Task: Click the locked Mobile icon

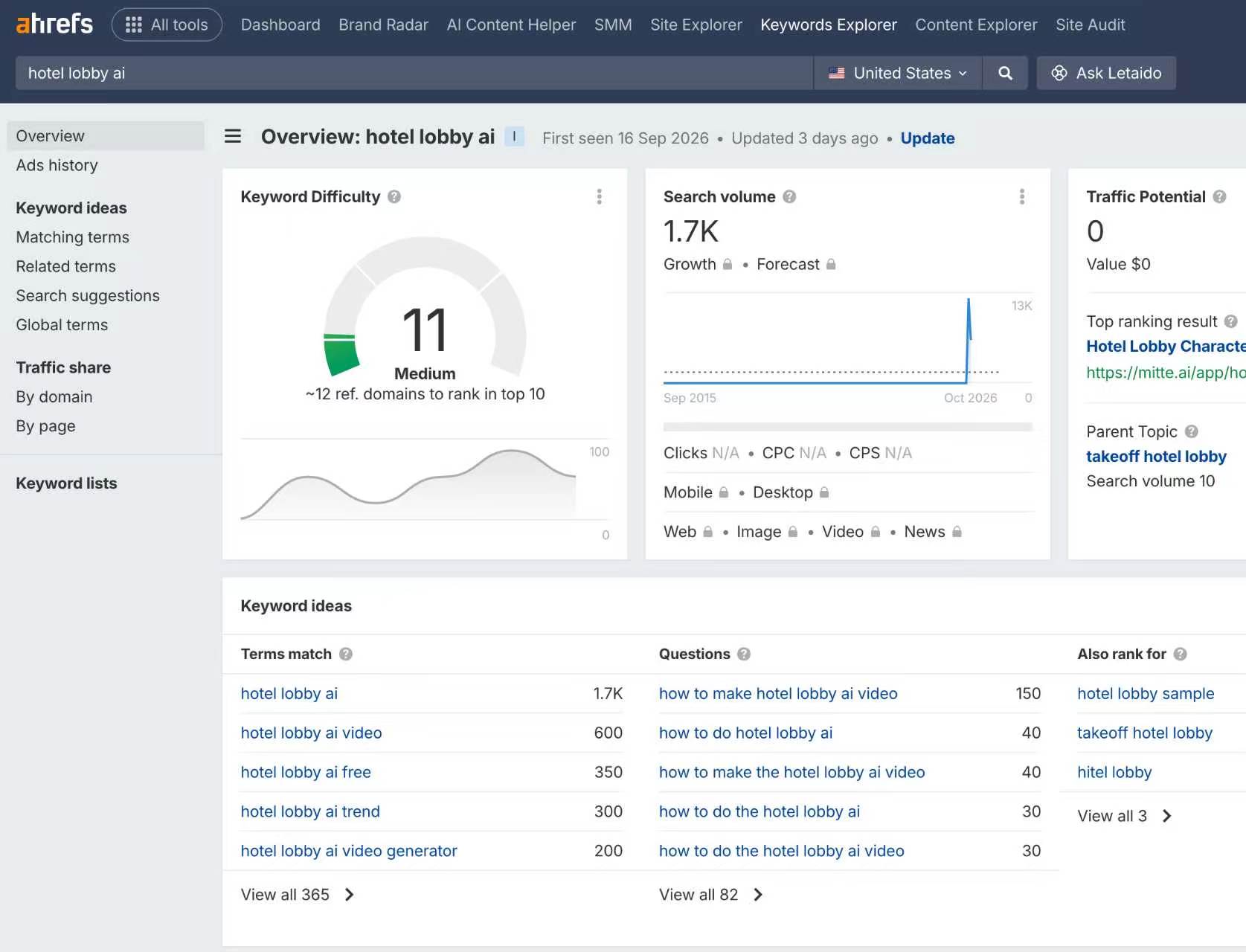Action: coord(723,492)
